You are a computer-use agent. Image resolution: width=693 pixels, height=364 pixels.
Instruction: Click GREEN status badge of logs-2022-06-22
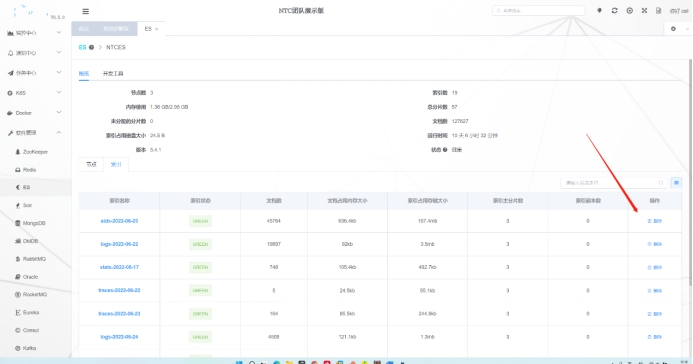point(200,244)
